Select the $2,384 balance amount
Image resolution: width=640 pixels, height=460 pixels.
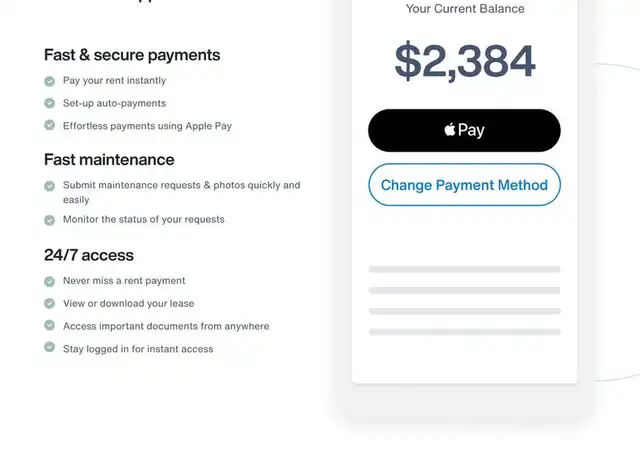coord(464,61)
